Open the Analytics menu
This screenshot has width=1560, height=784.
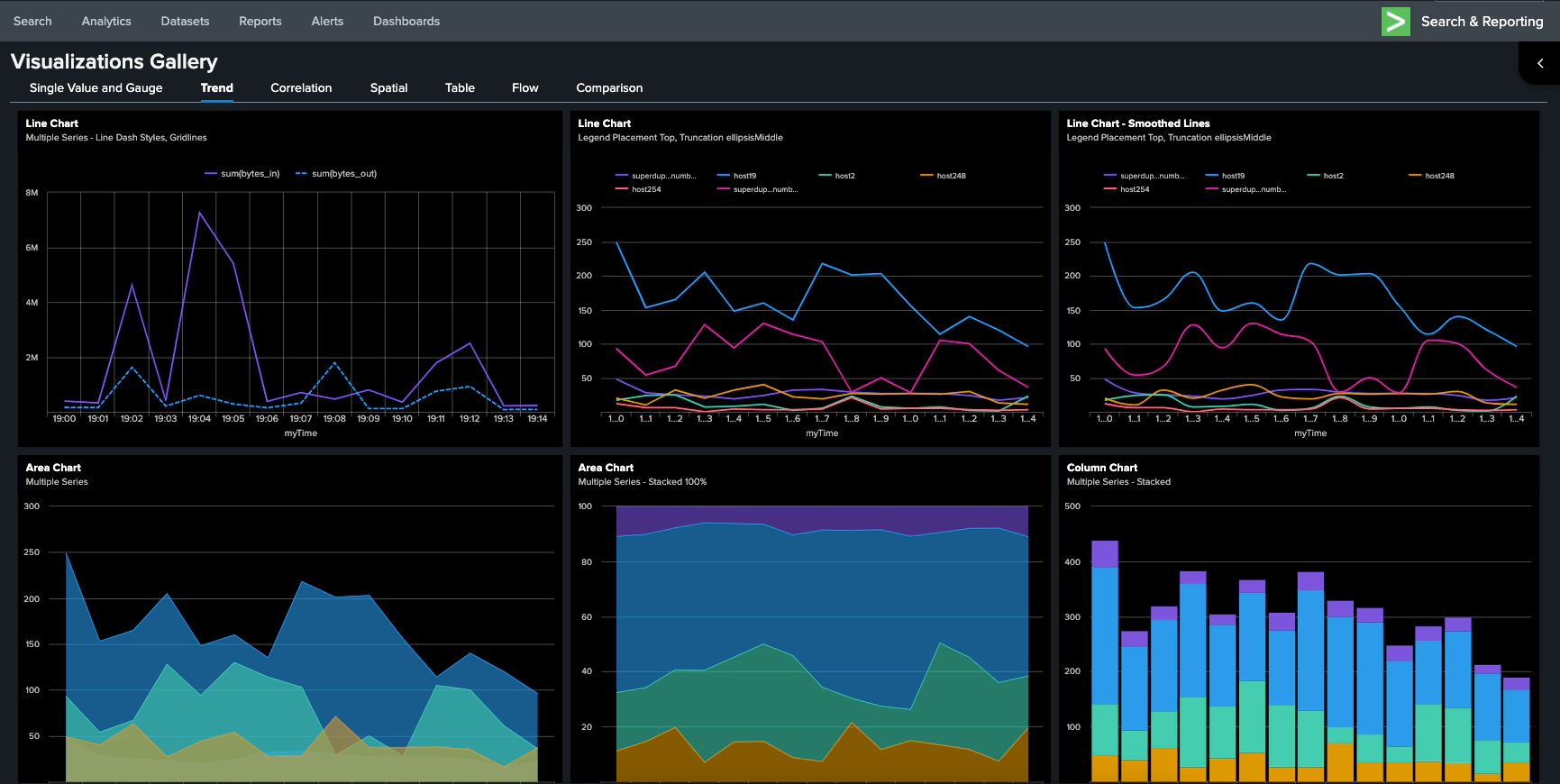tap(106, 21)
